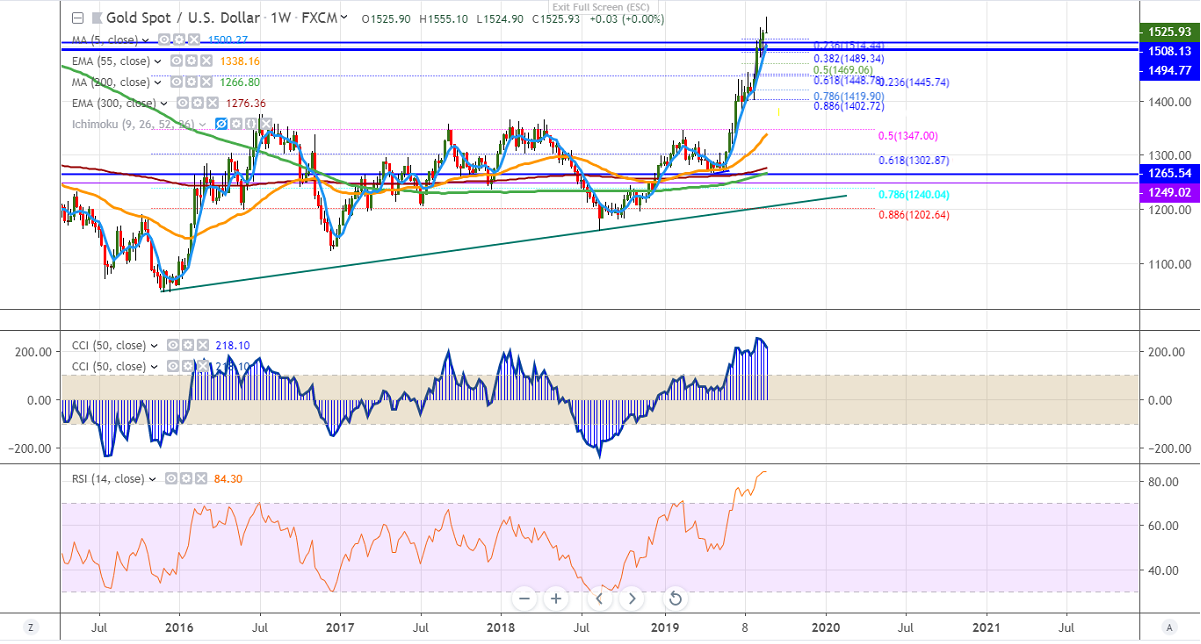Hide the RSI (14, close) indicator
The width and height of the screenshot is (1201, 644).
point(171,479)
